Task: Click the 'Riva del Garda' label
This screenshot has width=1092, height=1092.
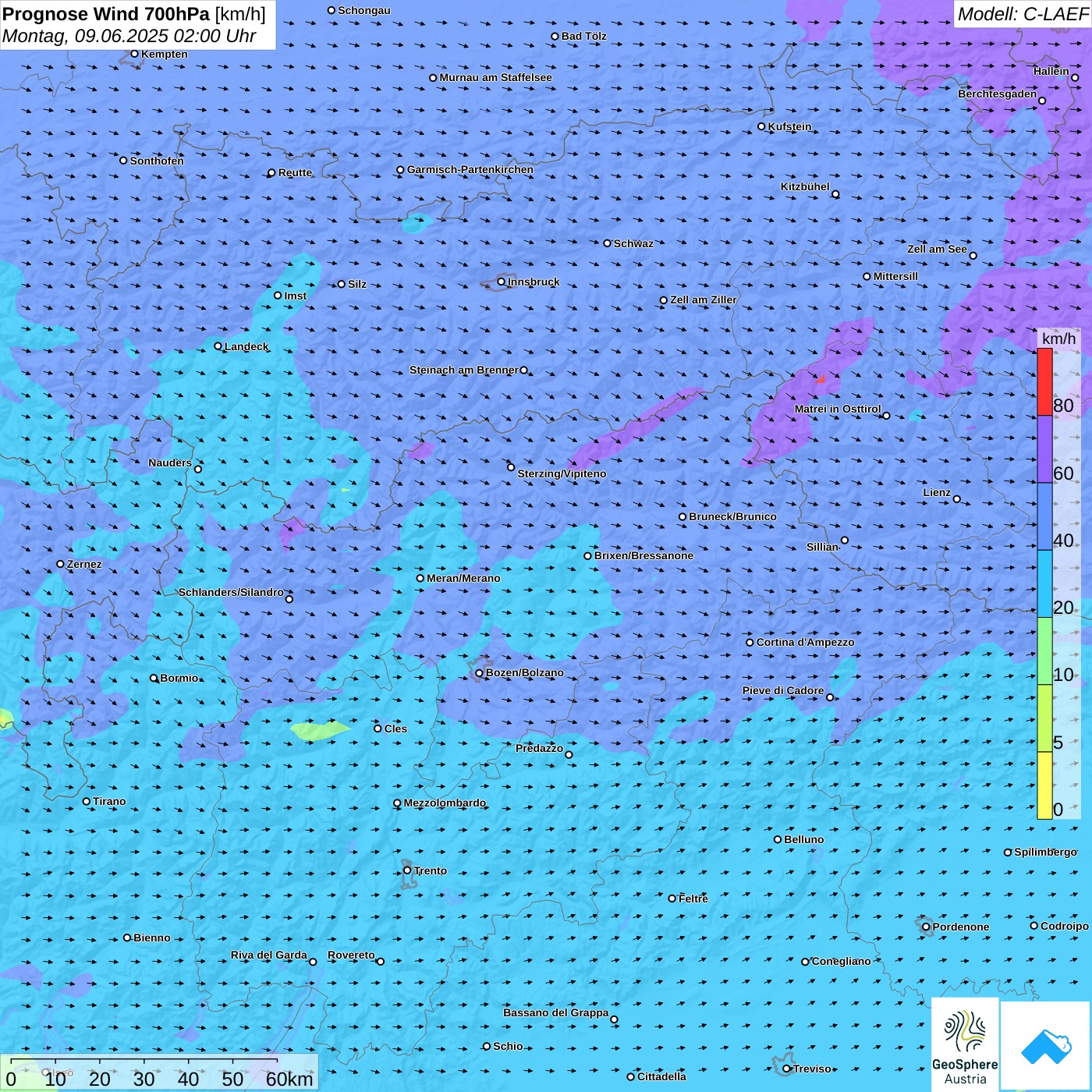Action: (269, 955)
